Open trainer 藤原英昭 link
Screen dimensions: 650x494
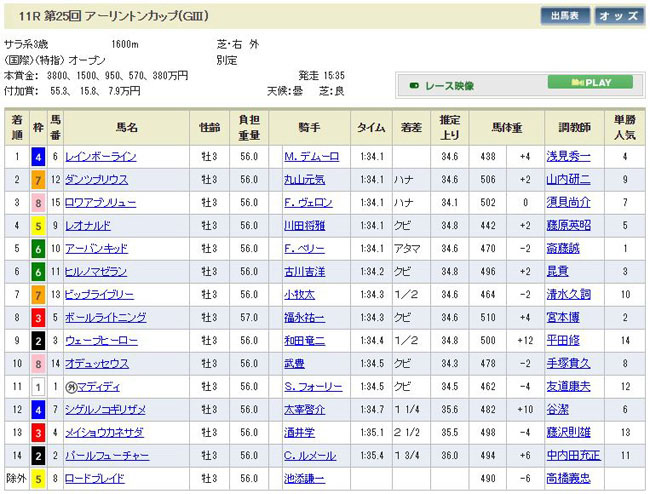coord(567,225)
